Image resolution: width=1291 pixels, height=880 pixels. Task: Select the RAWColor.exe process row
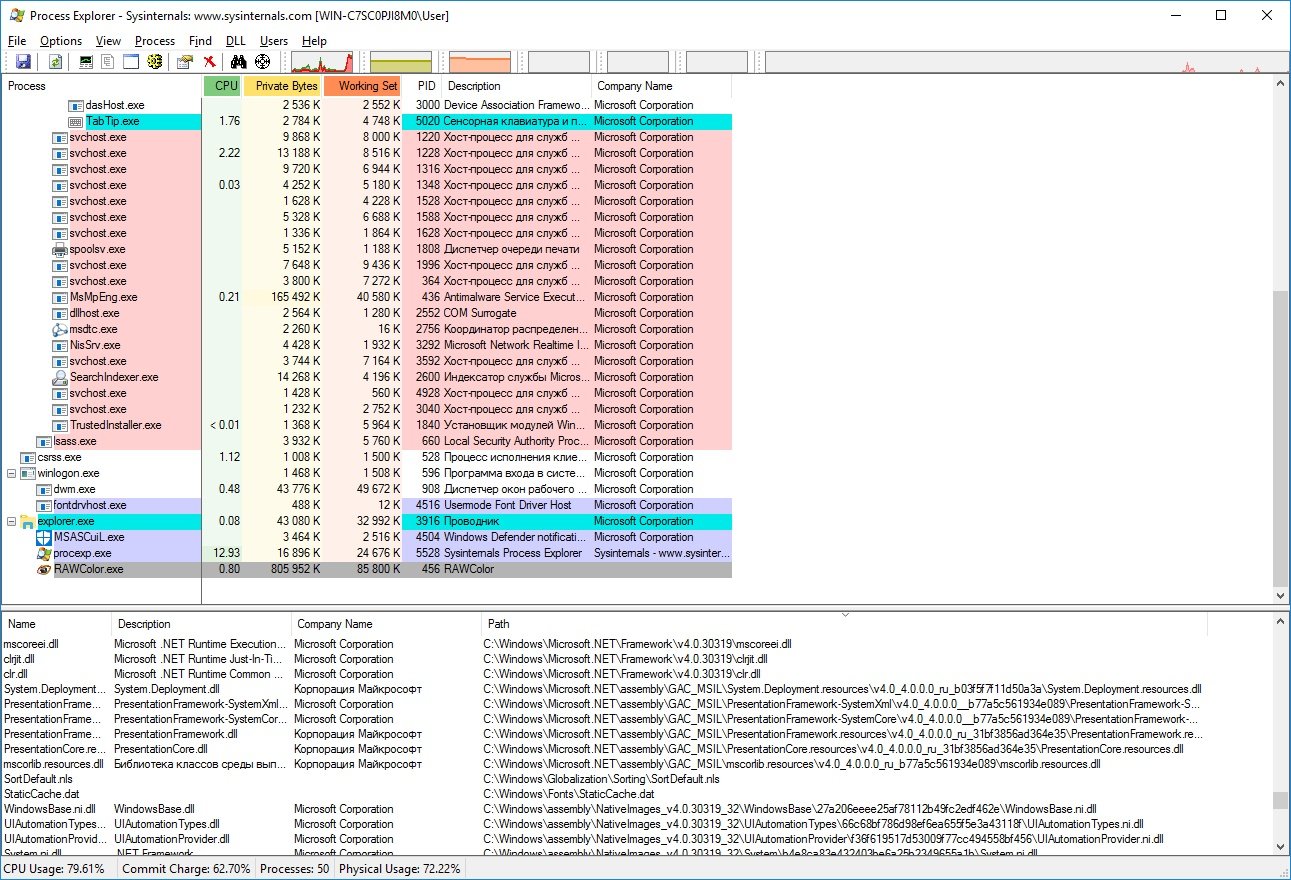[89, 569]
